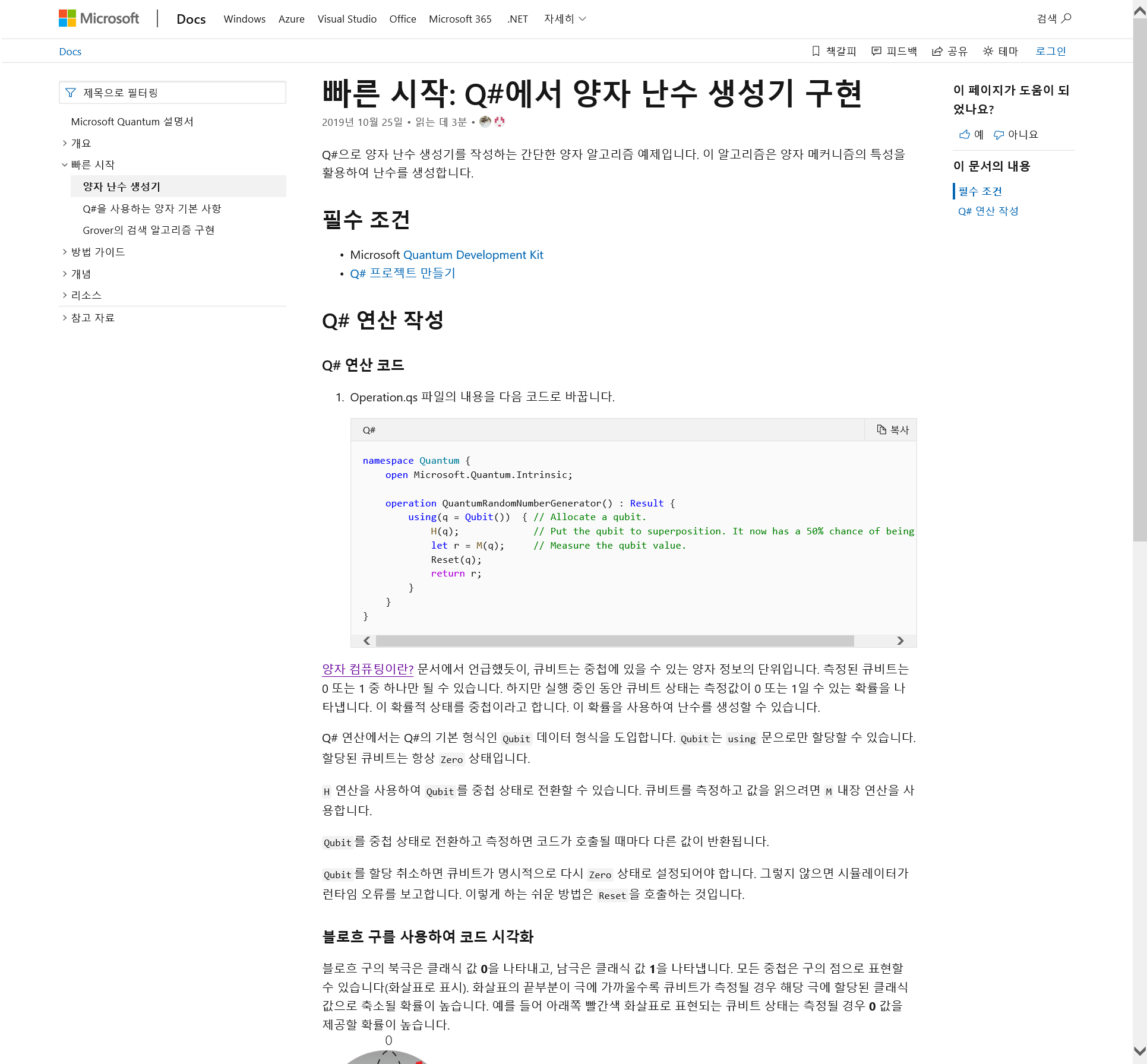The height and width of the screenshot is (1064, 1147).
Task: Open Visual Studio menu item
Action: point(347,19)
